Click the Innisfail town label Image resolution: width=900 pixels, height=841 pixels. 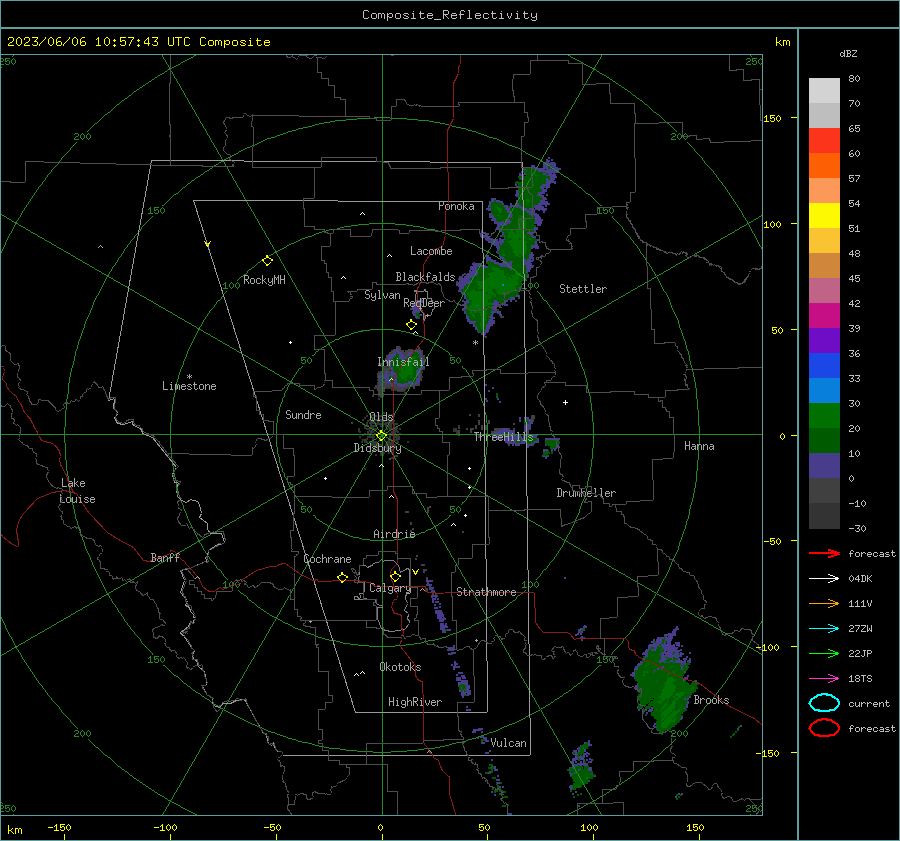click(403, 362)
